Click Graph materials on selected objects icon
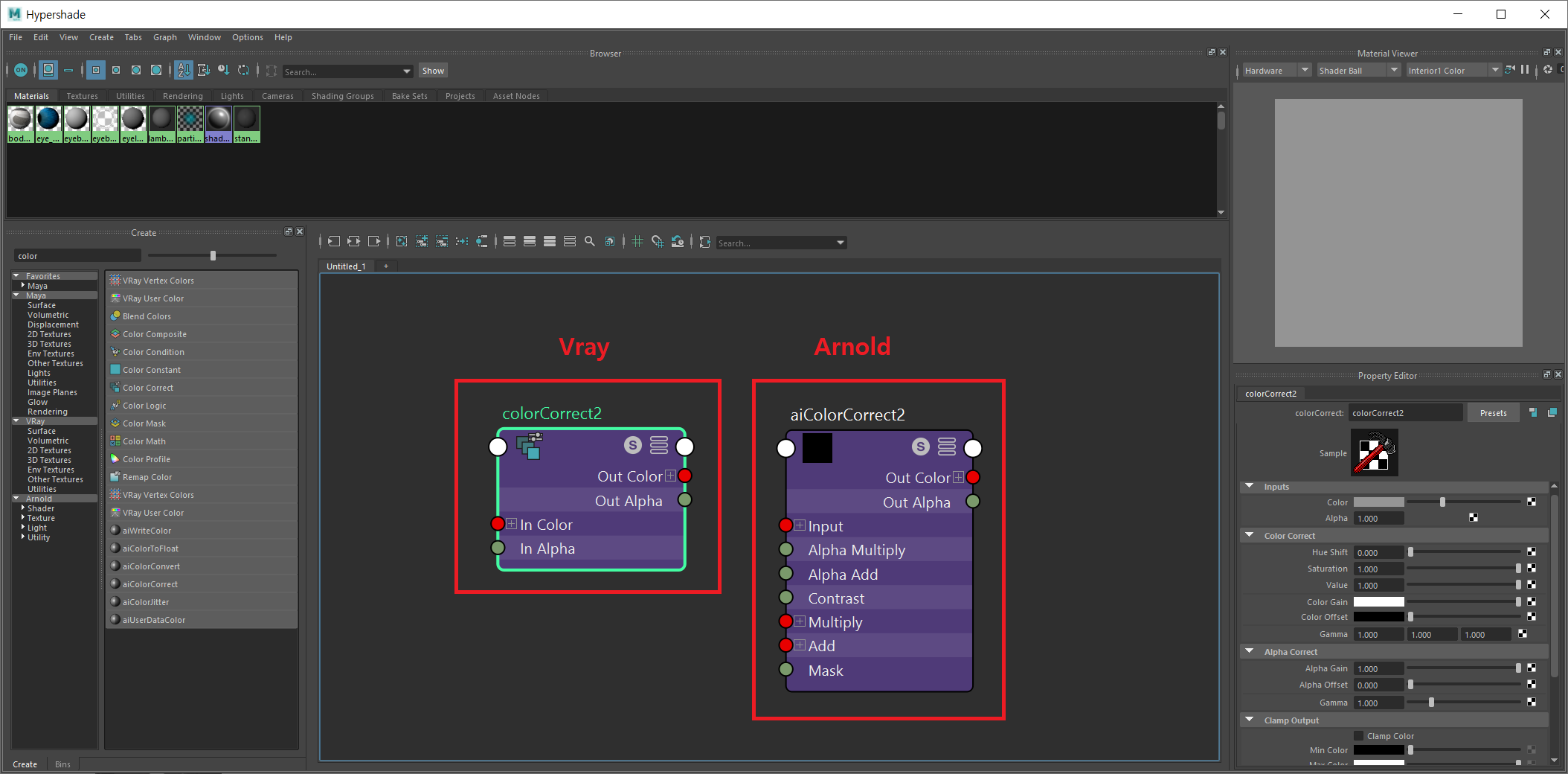Screen dimensions: 1568x774 (x=482, y=241)
